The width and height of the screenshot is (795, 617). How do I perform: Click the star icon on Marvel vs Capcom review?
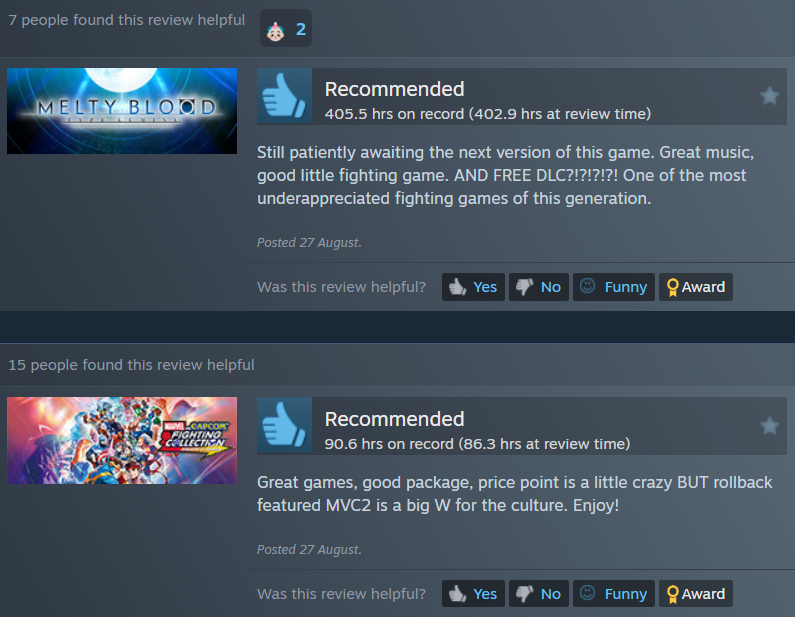[769, 425]
